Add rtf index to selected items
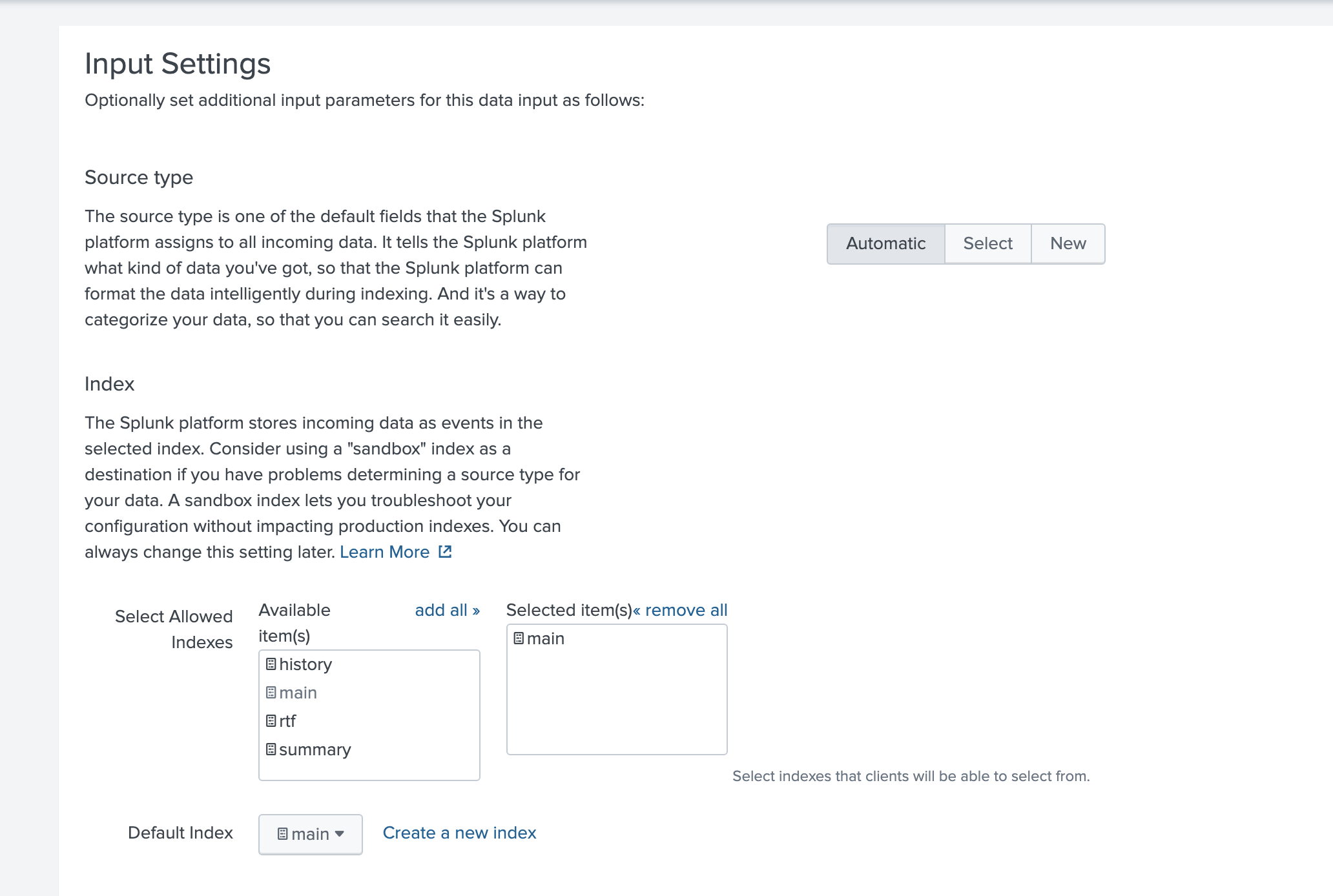The height and width of the screenshot is (896, 1333). pyautogui.click(x=287, y=721)
